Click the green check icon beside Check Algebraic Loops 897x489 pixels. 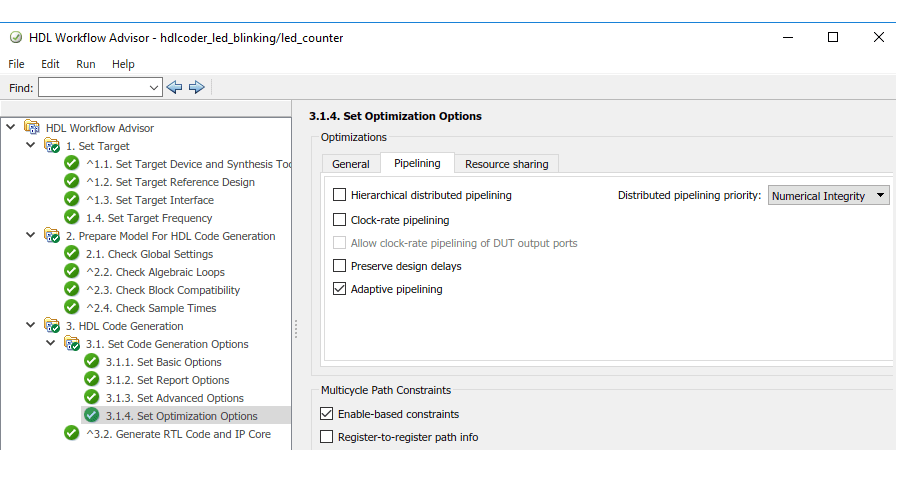72,272
